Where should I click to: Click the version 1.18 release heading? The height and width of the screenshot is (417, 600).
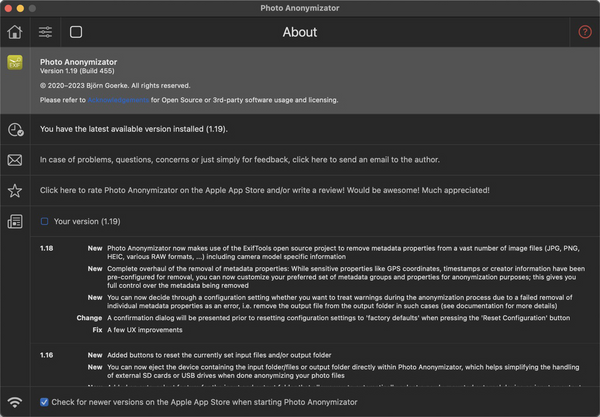coord(47,247)
